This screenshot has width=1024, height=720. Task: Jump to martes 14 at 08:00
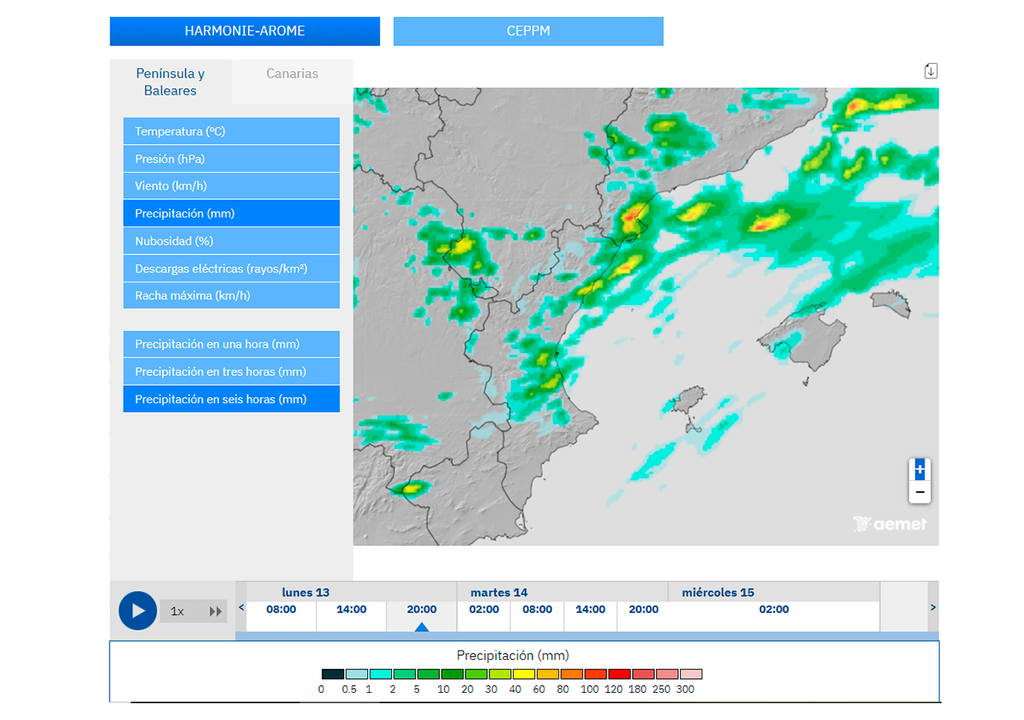pyautogui.click(x=537, y=610)
